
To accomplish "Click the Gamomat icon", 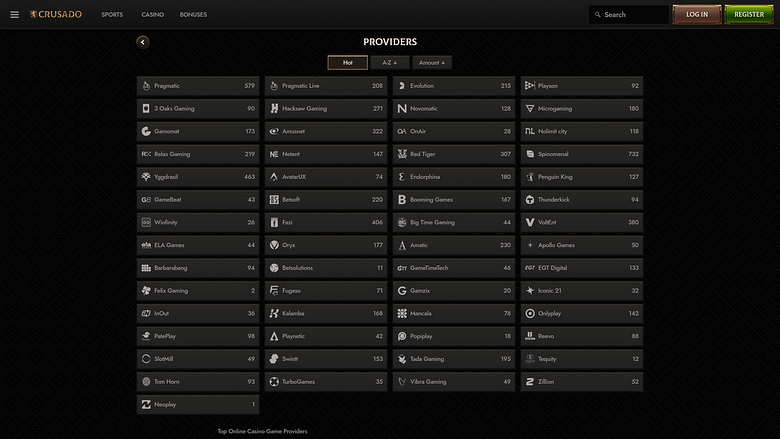I will pyautogui.click(x=146, y=131).
